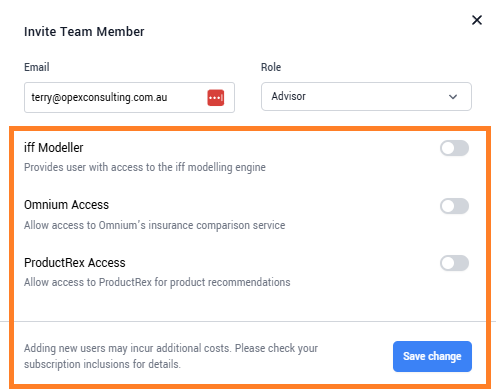Image resolution: width=496 pixels, height=390 pixels.
Task: Click ProductRex Access heading text
Action: coord(75,263)
